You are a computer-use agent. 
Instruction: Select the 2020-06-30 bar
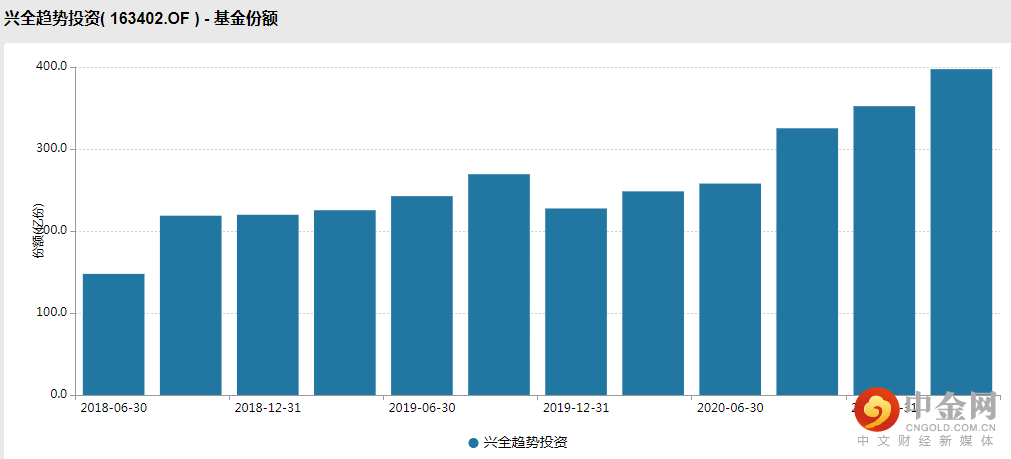coord(730,289)
